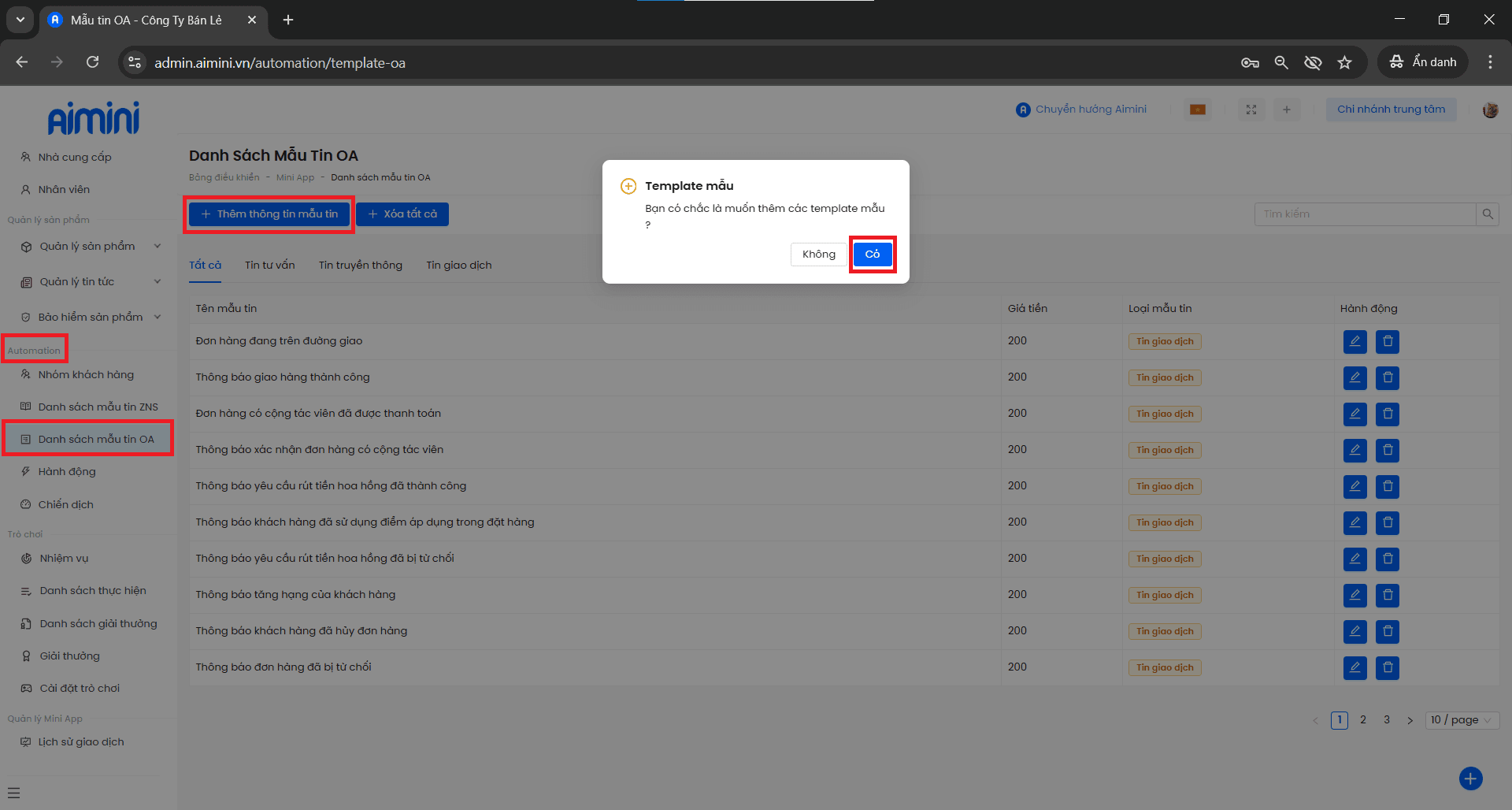Click the hamburger menu icon at sidebar bottom
Screen dimensions: 1512x810
[13, 793]
